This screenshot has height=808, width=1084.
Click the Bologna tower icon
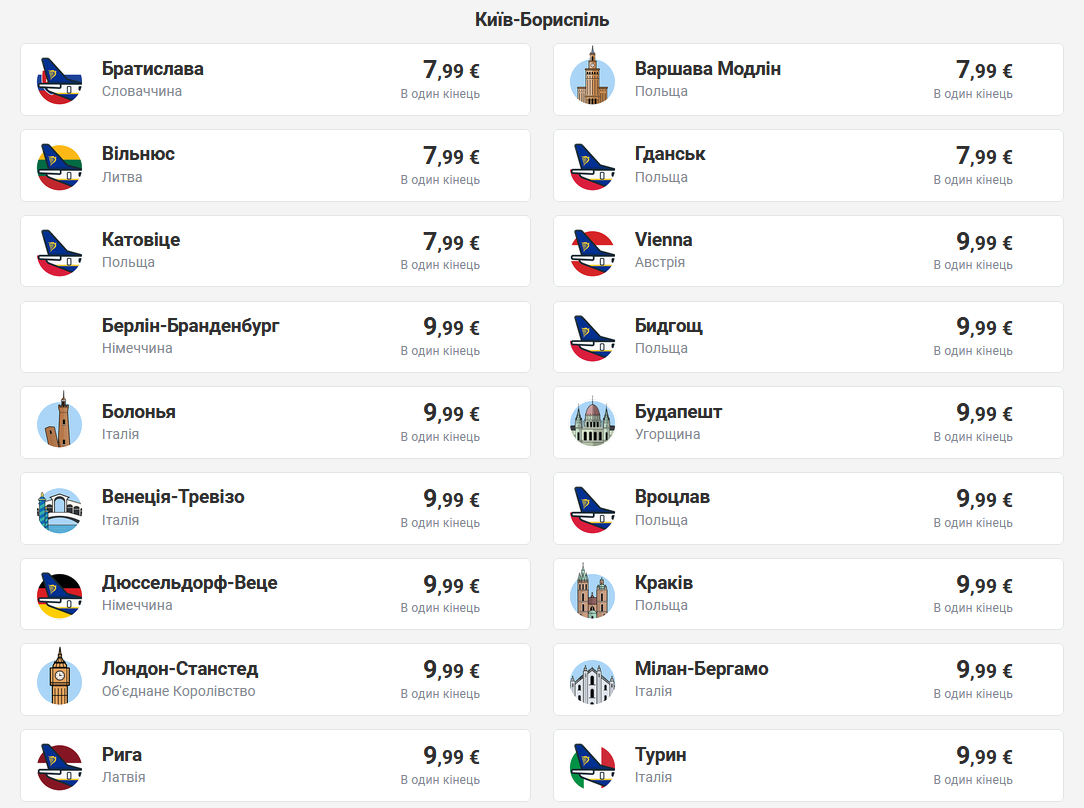tap(59, 423)
